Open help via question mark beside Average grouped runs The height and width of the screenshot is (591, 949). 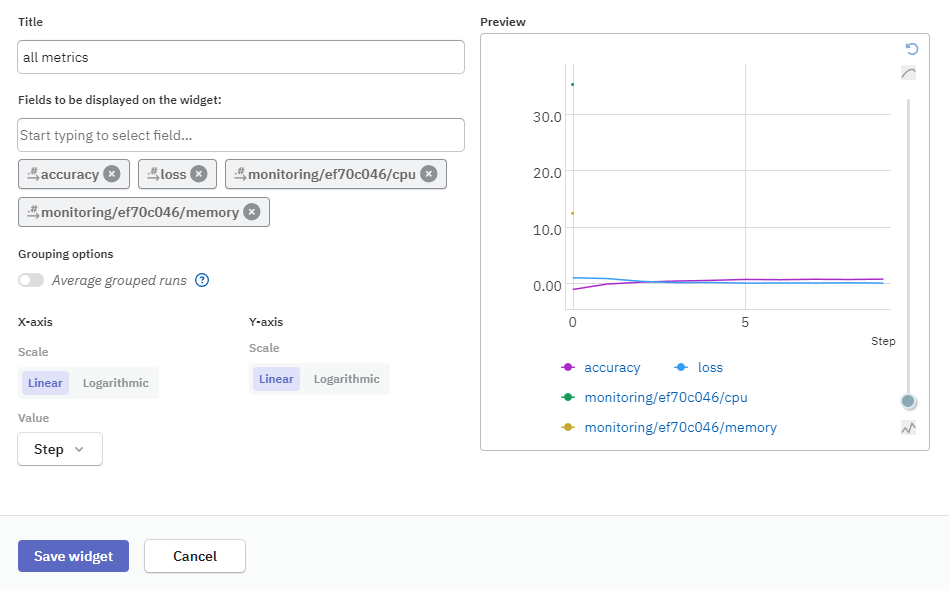(x=201, y=280)
